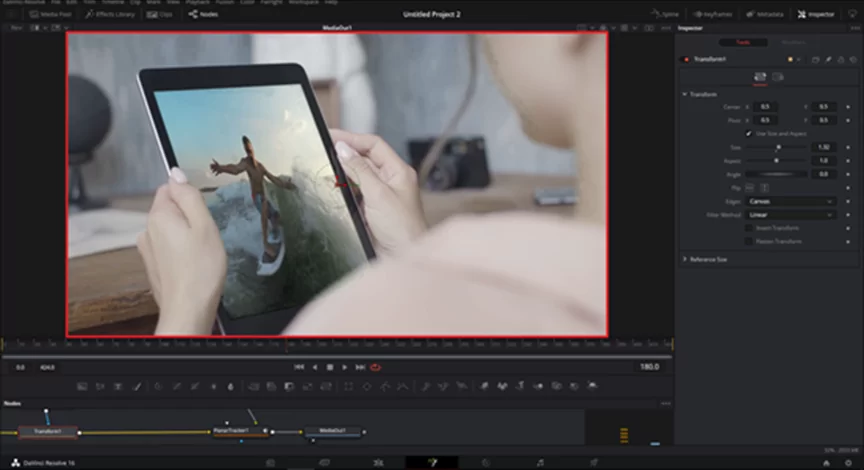Open the Keyframes panel button
864x470 pixels.
click(x=713, y=14)
